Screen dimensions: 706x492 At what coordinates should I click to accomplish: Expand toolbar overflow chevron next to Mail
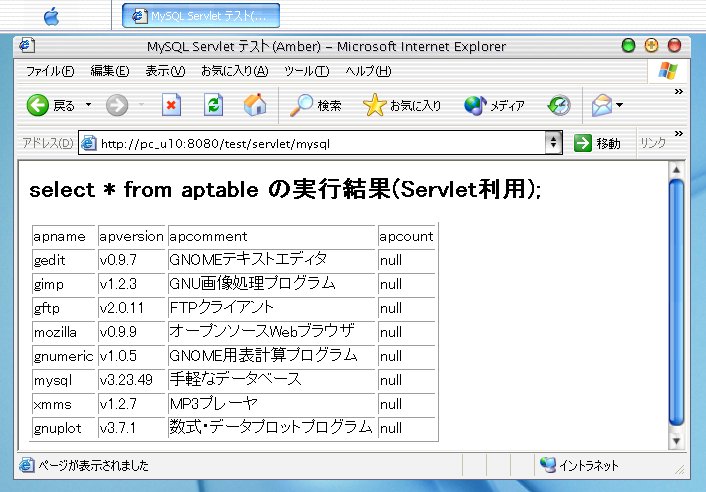(679, 91)
